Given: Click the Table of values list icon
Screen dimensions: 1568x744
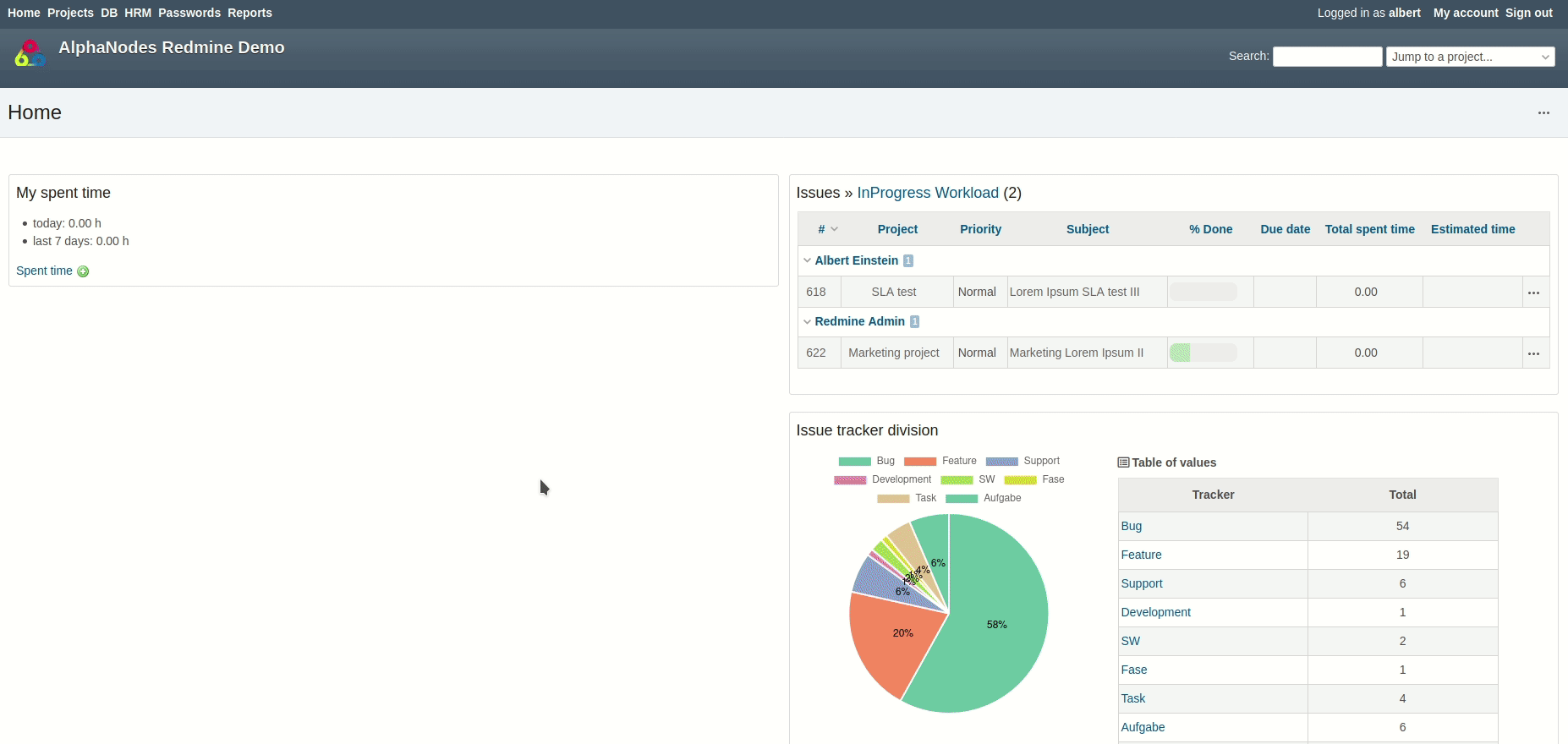Looking at the screenshot, I should click(1123, 462).
